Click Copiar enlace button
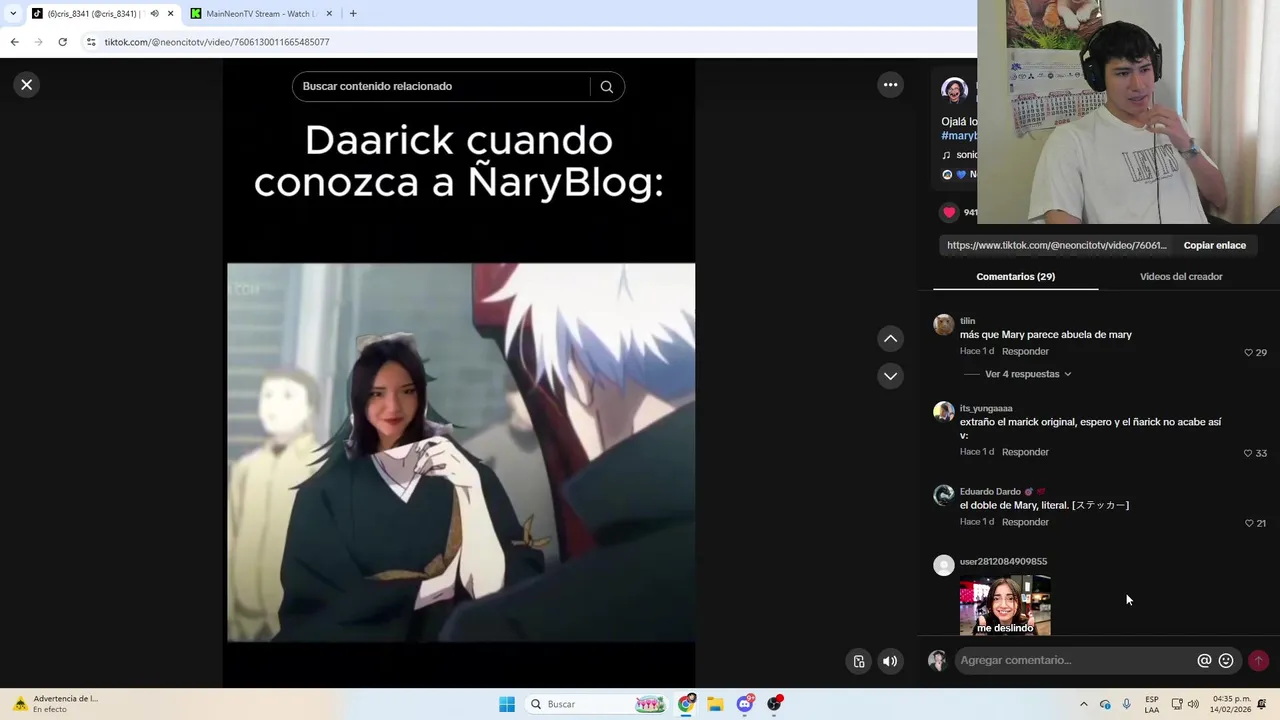Viewport: 1280px width, 720px height. (1214, 245)
